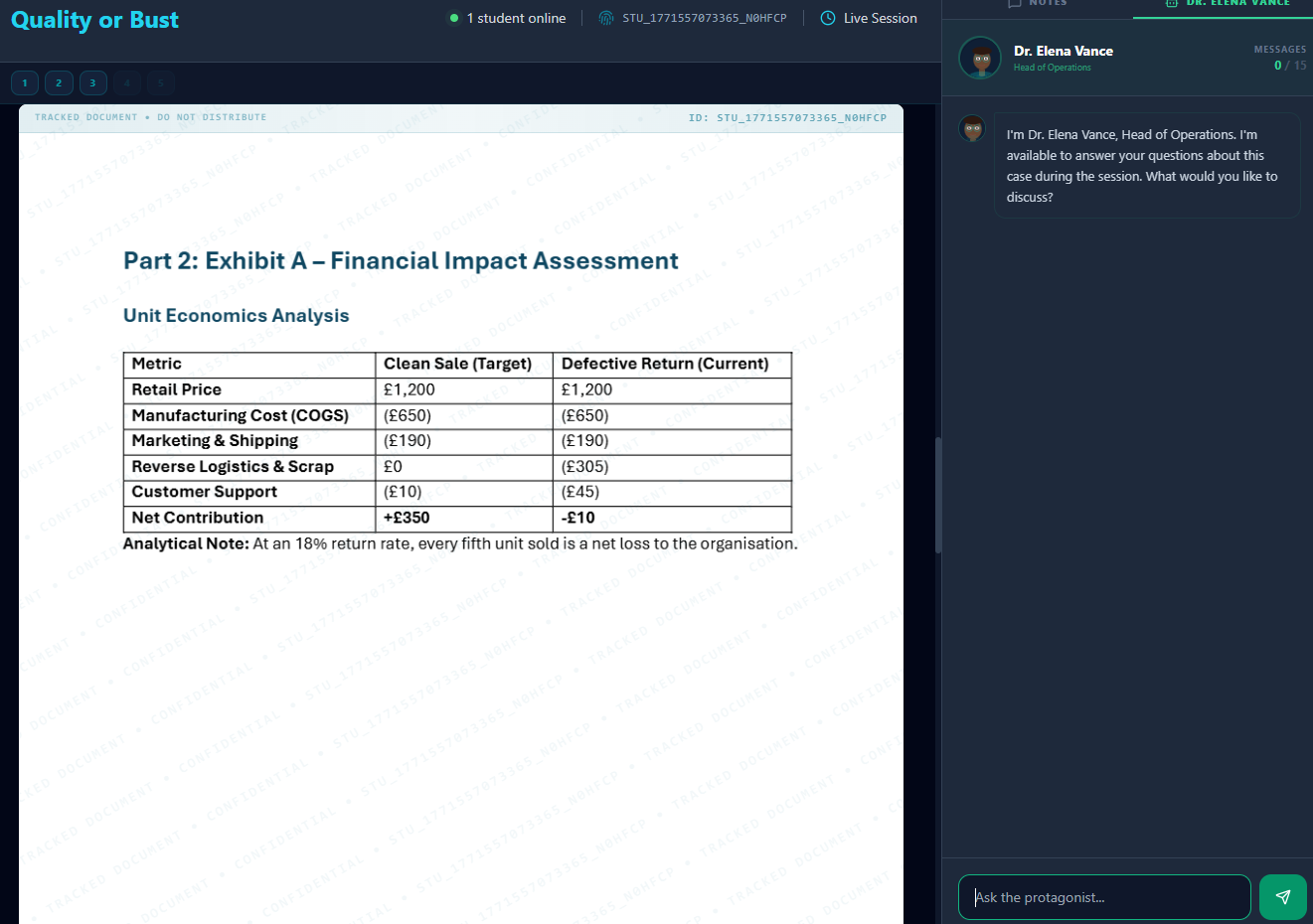Click the Notes tab speech-bubble icon
This screenshot has height=924, width=1313.
[x=1014, y=3]
